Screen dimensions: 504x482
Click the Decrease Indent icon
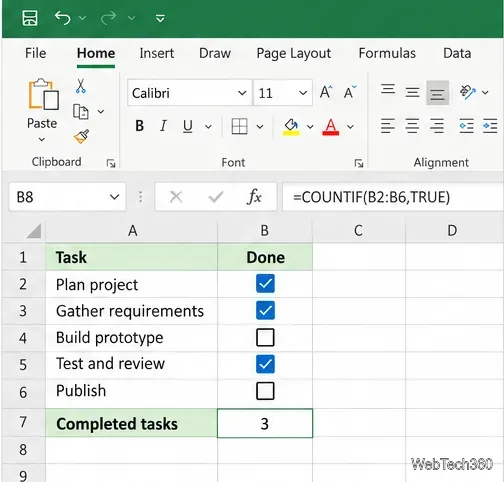tap(466, 126)
